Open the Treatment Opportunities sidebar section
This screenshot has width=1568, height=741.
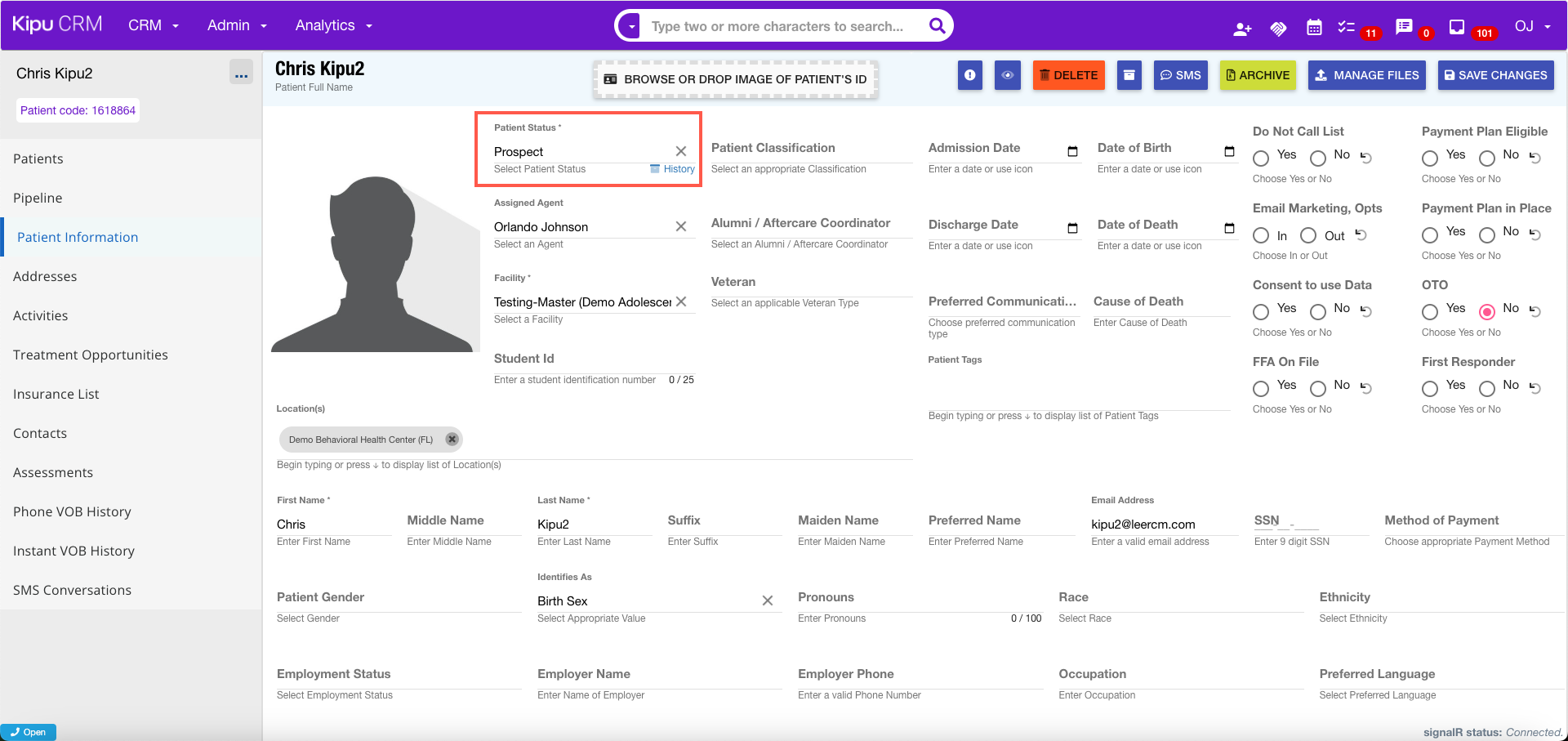(91, 355)
